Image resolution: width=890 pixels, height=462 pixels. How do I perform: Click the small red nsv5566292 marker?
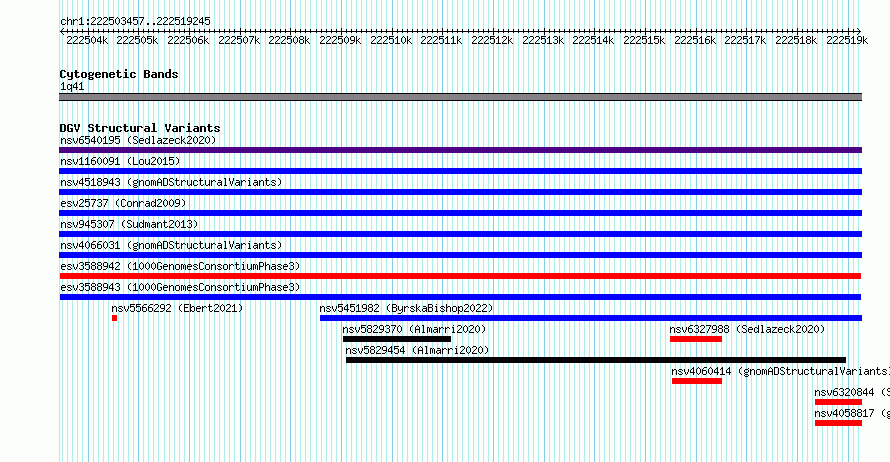[x=115, y=318]
